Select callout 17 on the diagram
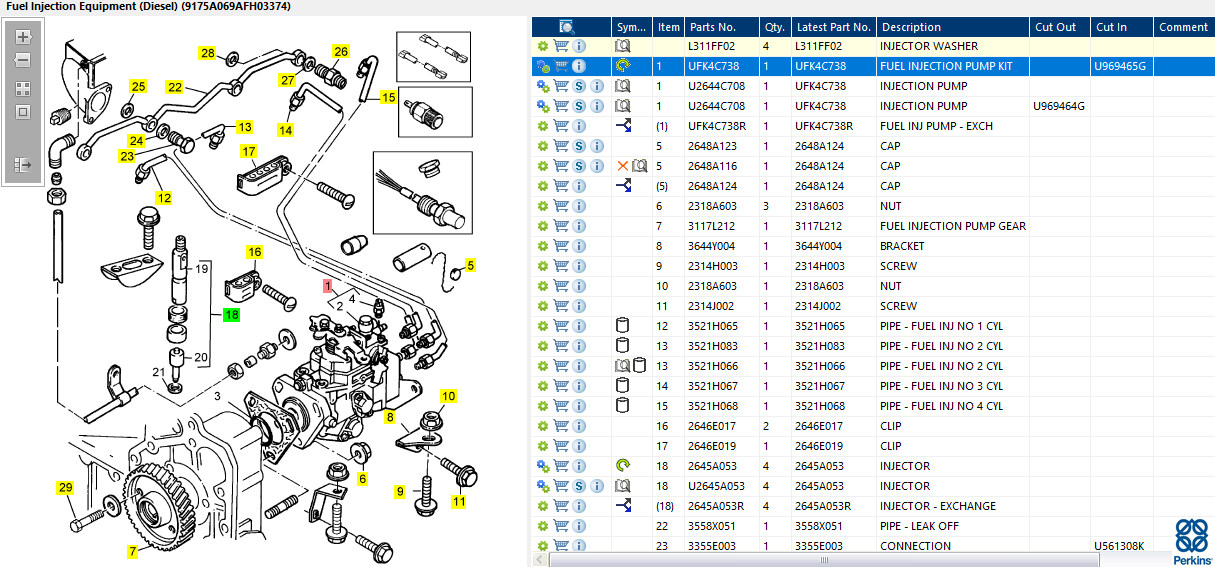The image size is (1215, 567). 249,151
